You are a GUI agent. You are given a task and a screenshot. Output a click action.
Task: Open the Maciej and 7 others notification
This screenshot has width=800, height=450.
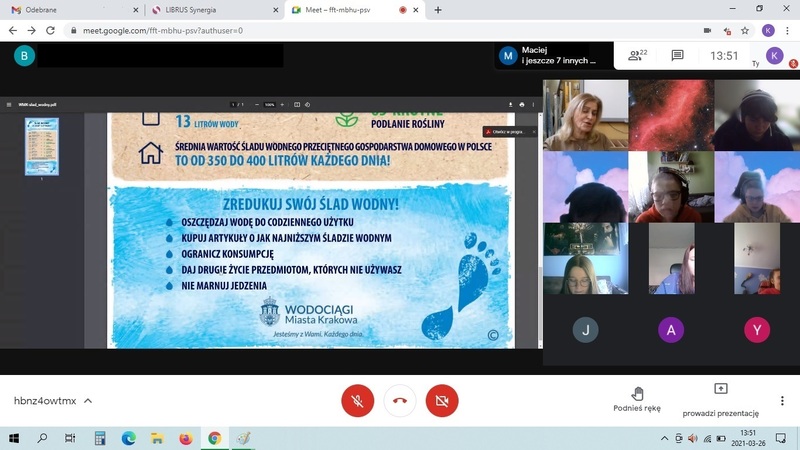tap(550, 56)
